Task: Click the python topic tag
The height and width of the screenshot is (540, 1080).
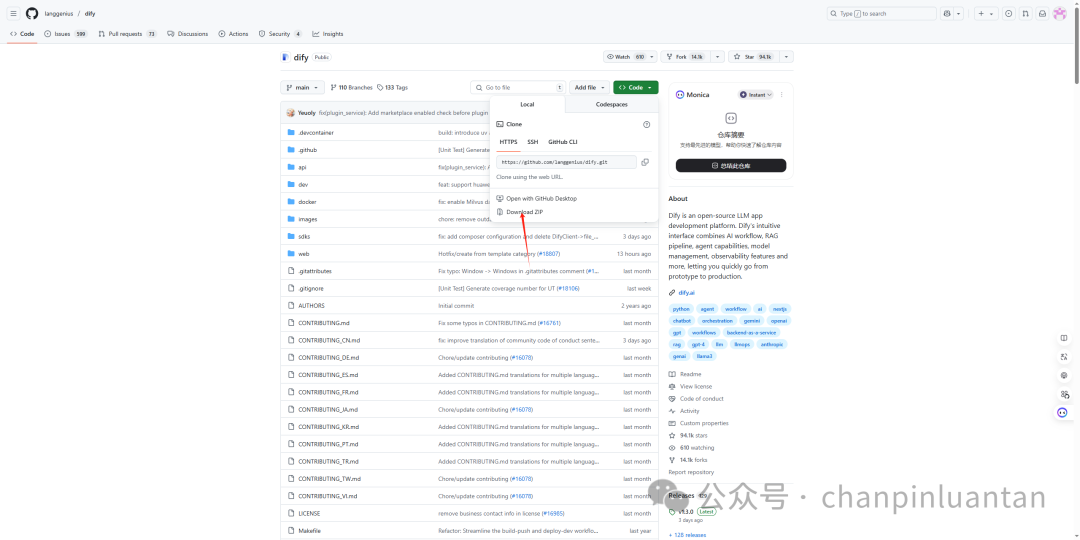Action: [x=681, y=309]
